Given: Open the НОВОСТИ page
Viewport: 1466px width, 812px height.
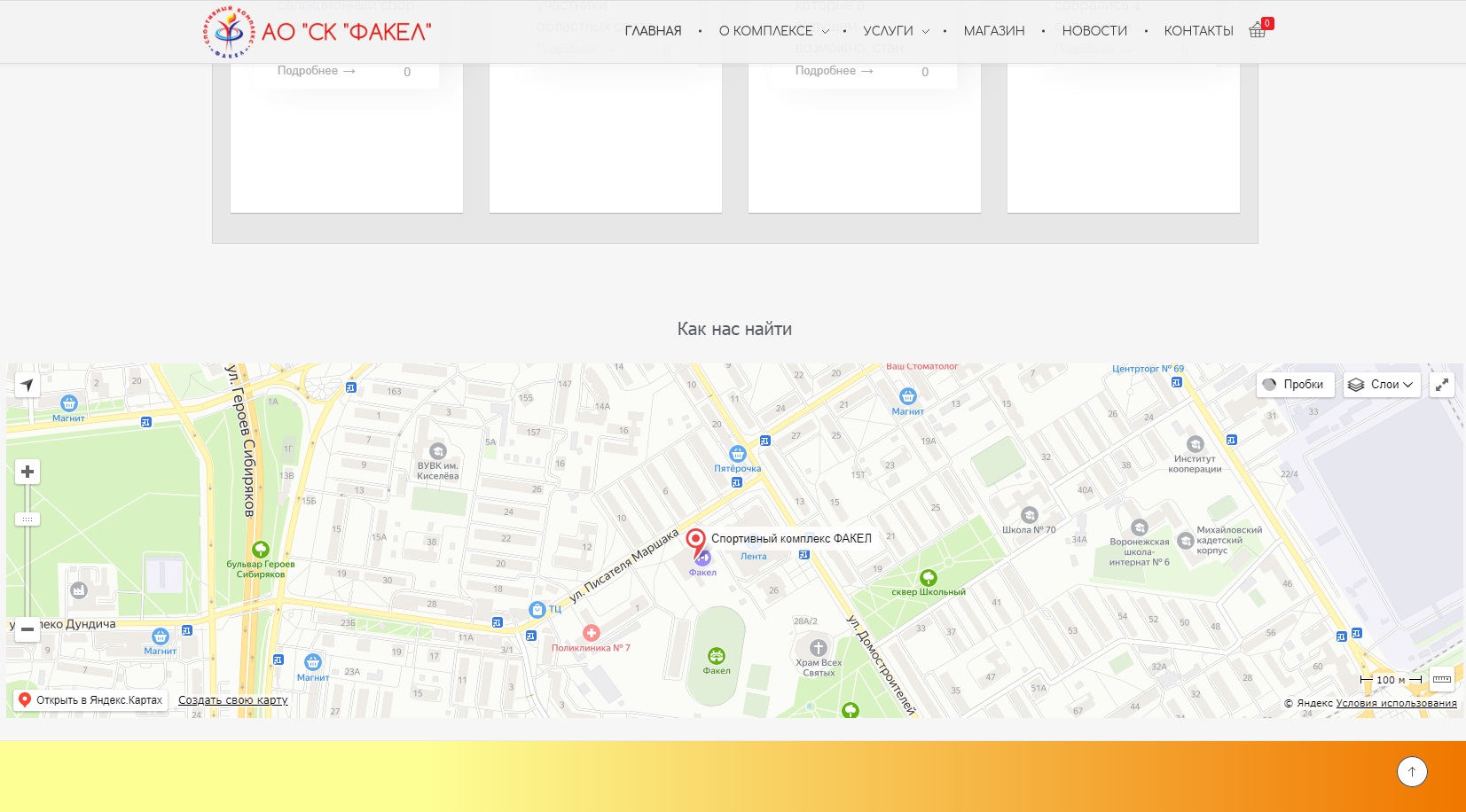Looking at the screenshot, I should [x=1094, y=31].
